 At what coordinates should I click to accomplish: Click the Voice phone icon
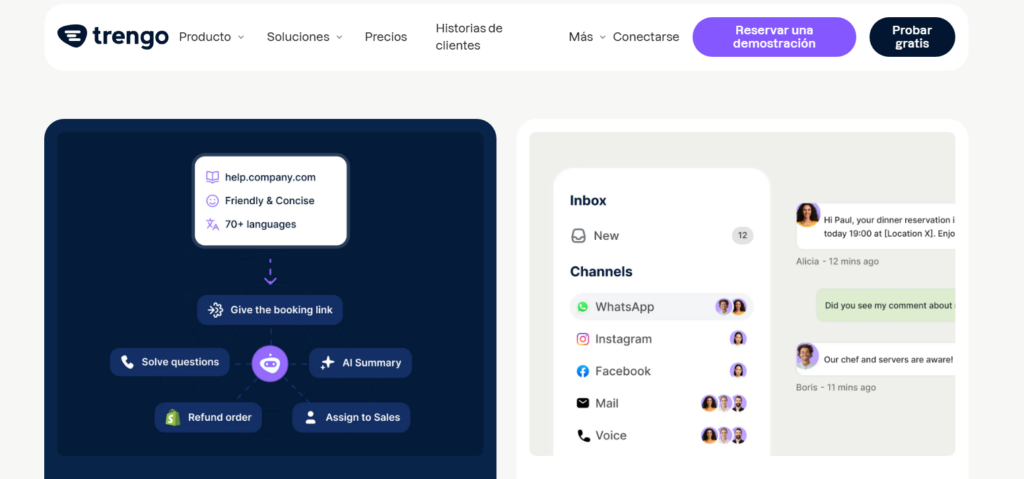click(x=582, y=435)
